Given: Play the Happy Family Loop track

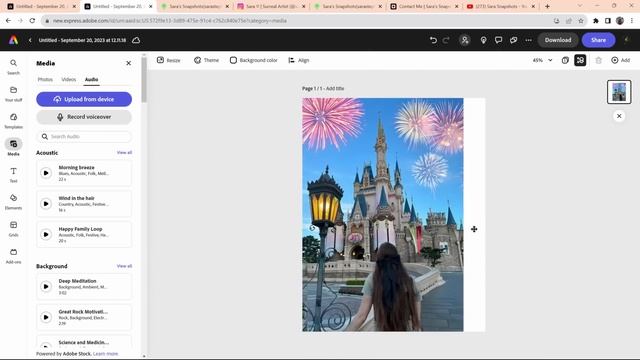Looking at the screenshot, I should (46, 234).
